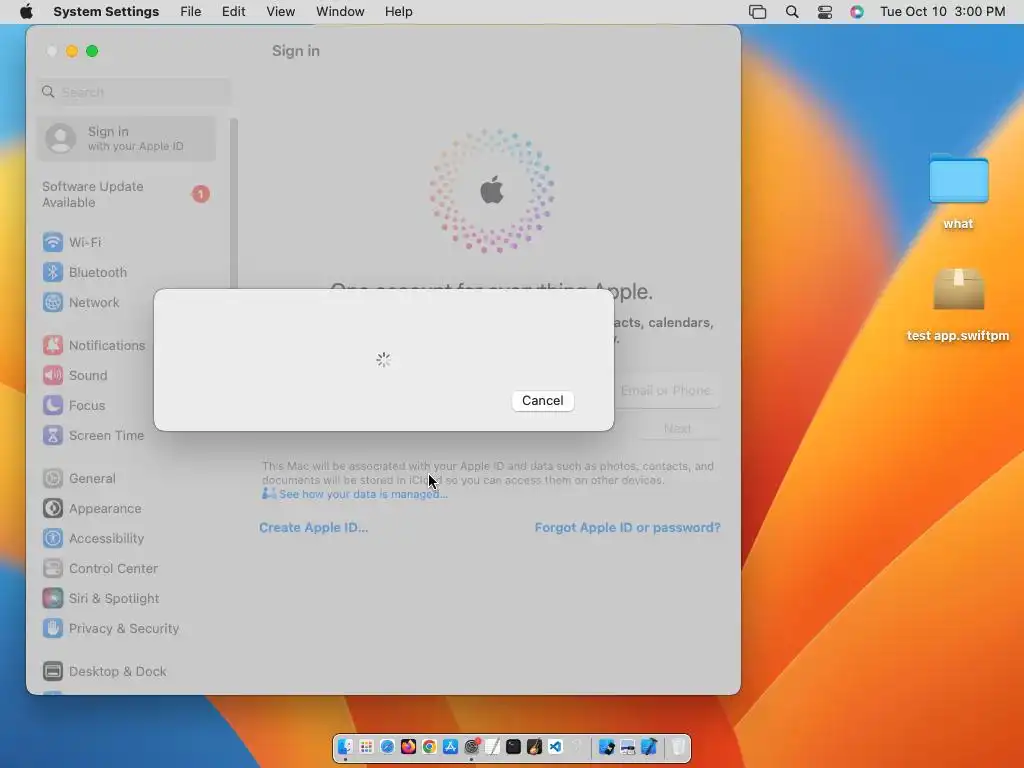Image resolution: width=1024 pixels, height=768 pixels.
Task: Launch Firefox from the Dock
Action: [x=408, y=746]
